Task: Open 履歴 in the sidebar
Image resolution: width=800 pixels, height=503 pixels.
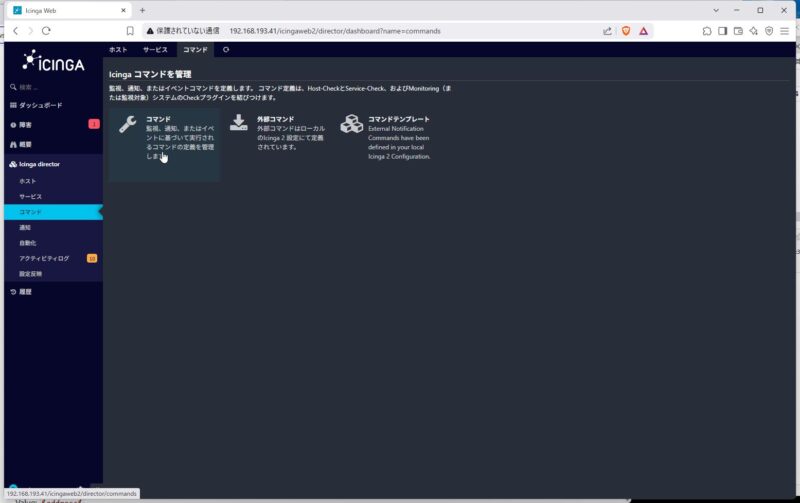Action: (53, 292)
